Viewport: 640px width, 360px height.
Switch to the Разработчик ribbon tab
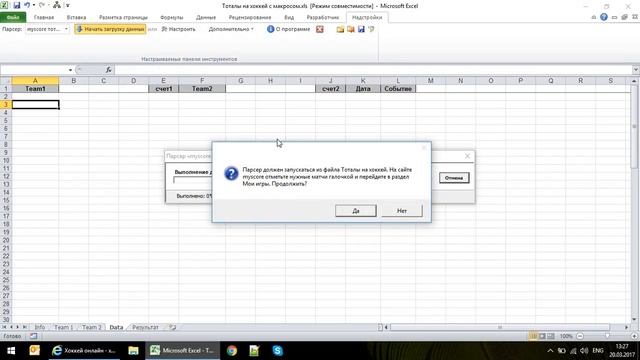pyautogui.click(x=322, y=18)
